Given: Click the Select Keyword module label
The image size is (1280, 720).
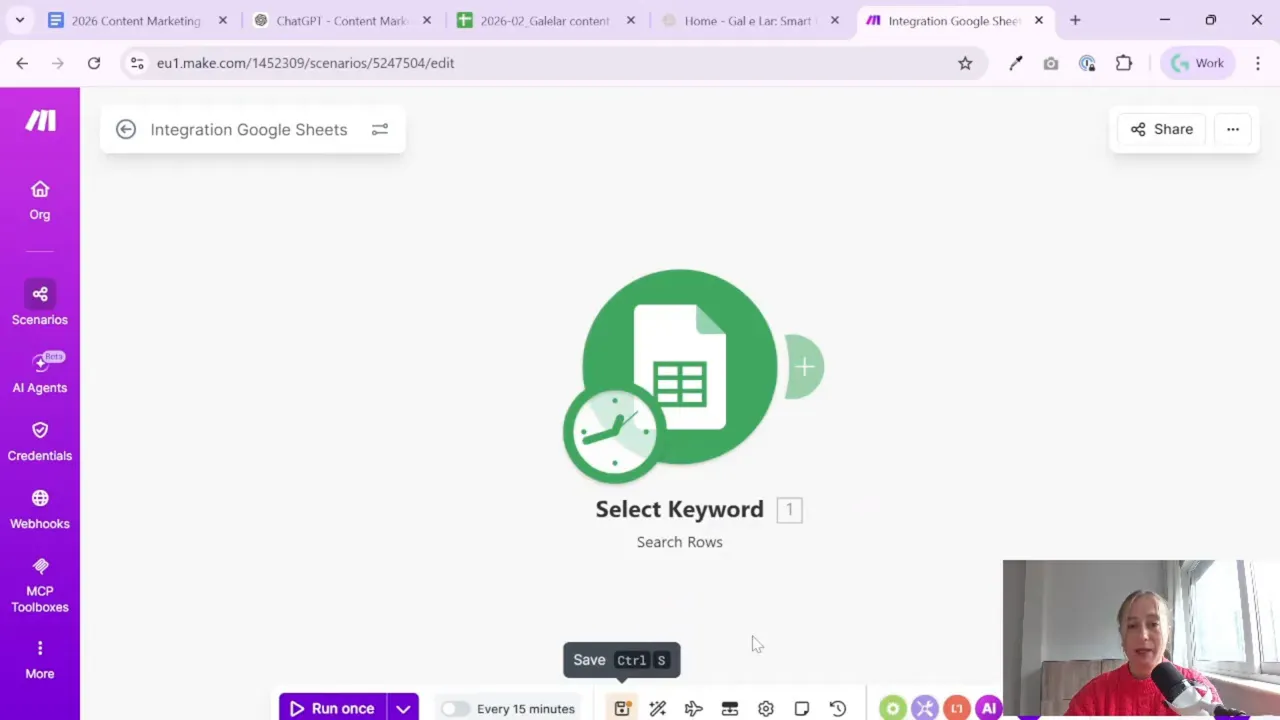Looking at the screenshot, I should [x=680, y=509].
